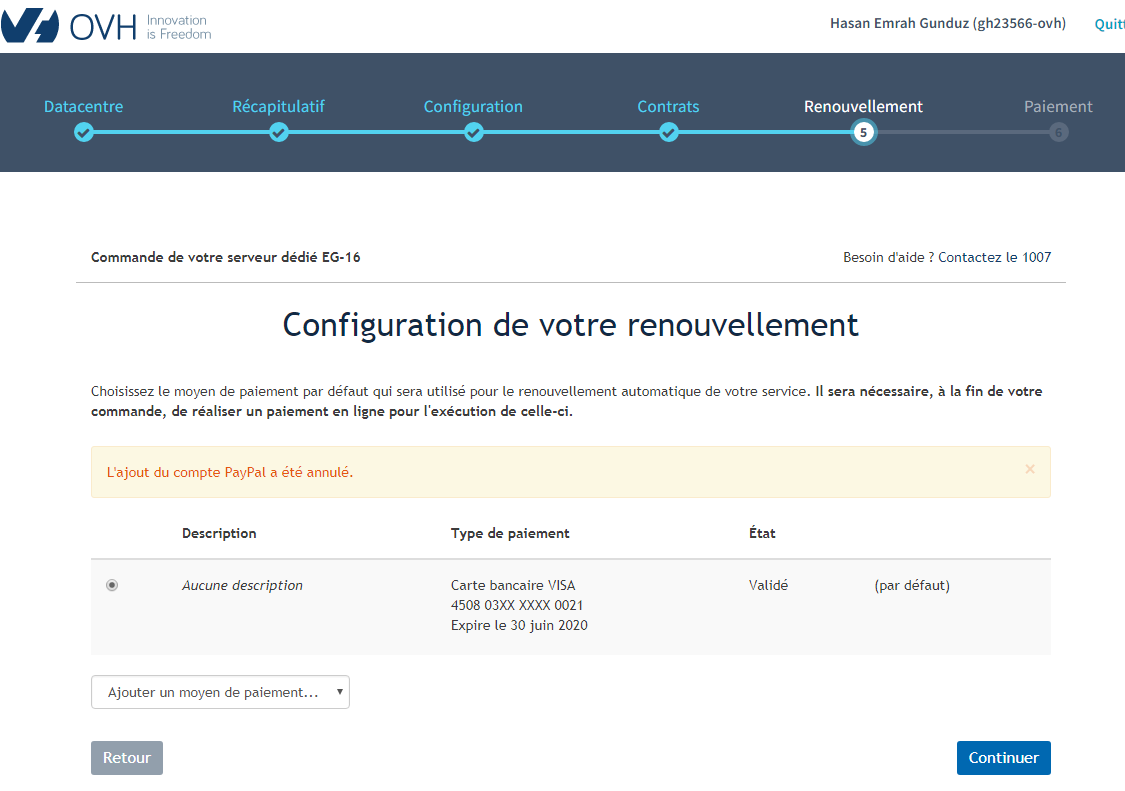
Task: Click the 'État' column header
Action: point(762,533)
